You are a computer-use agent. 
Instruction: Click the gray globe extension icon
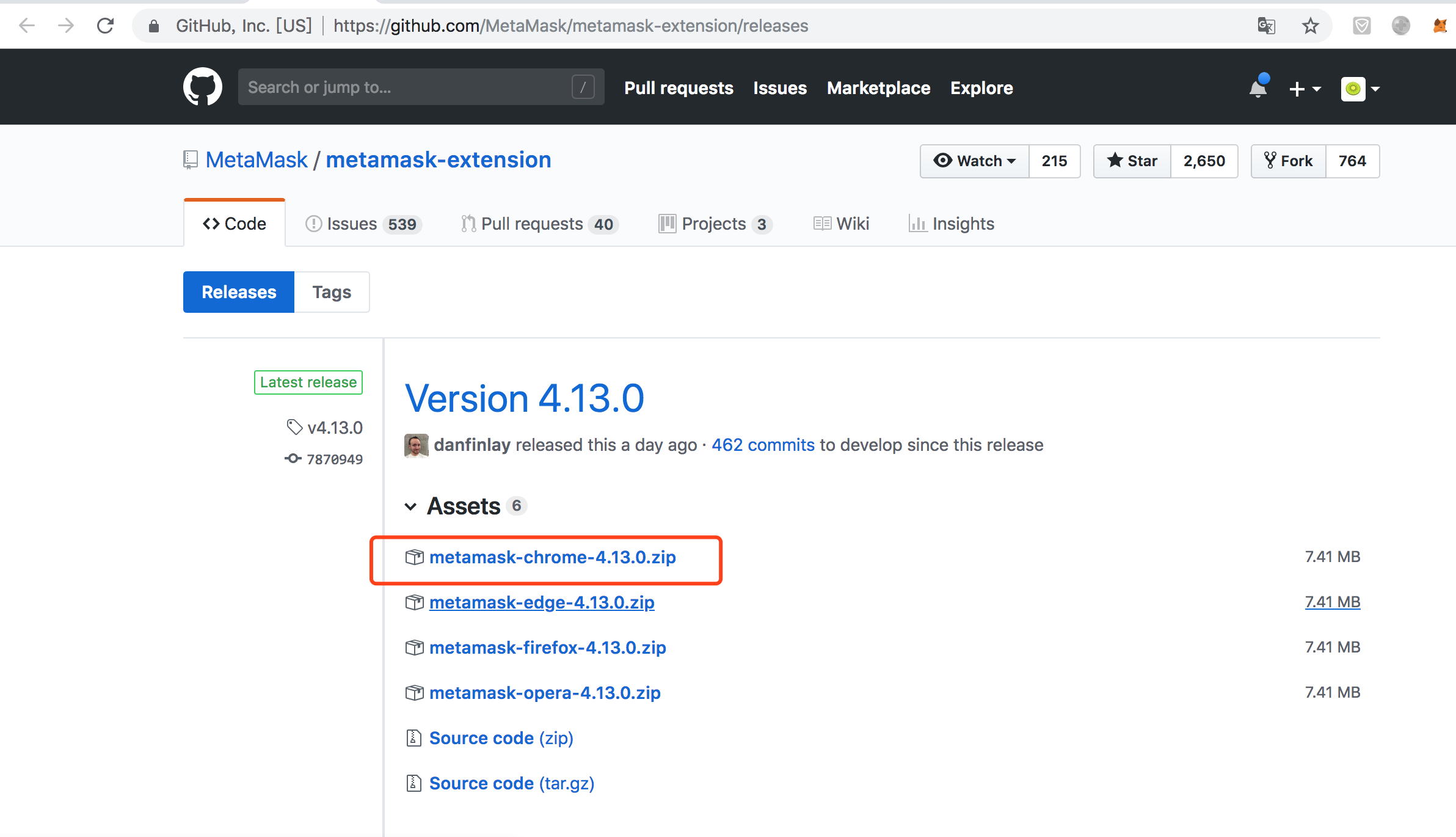point(1401,26)
